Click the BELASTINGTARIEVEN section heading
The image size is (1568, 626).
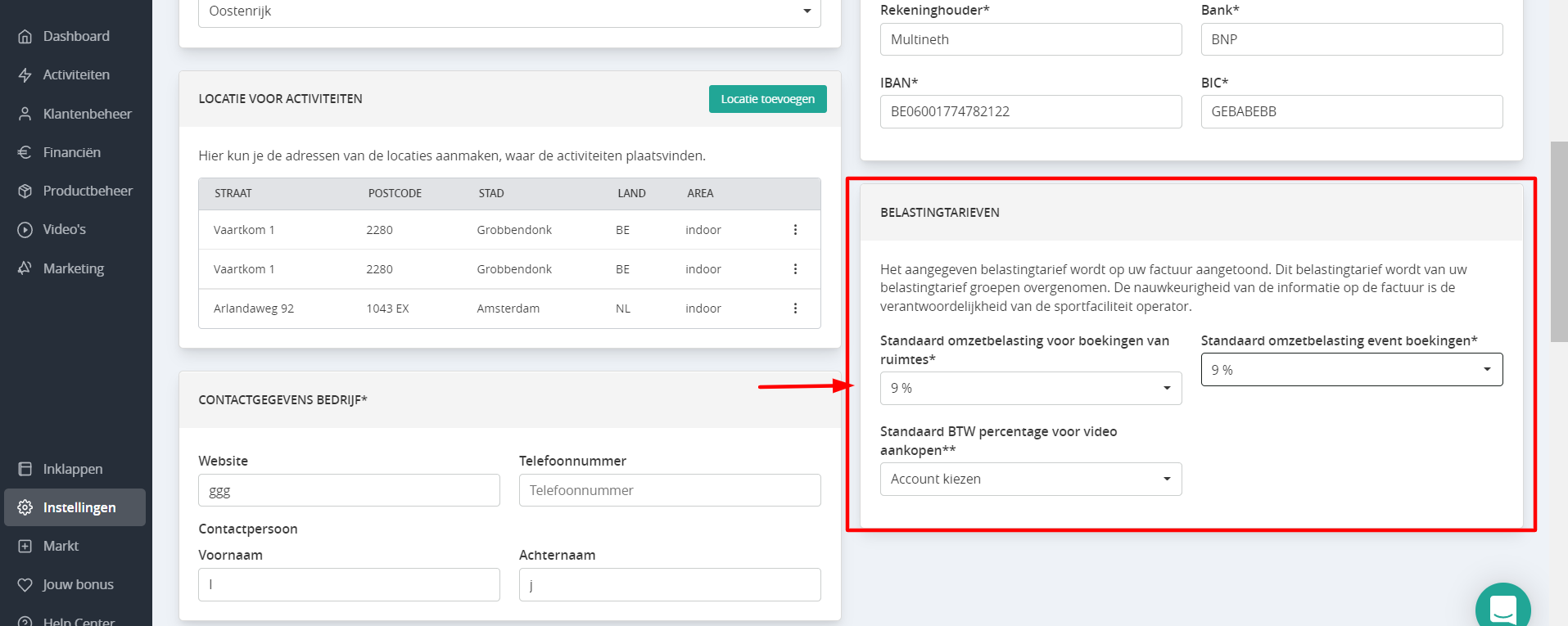tap(940, 213)
